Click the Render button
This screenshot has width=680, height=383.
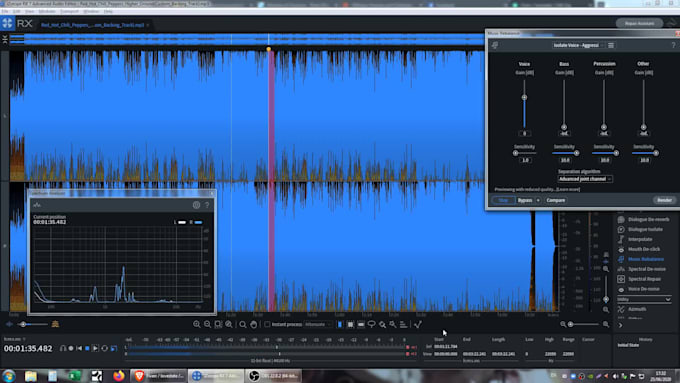(x=664, y=200)
